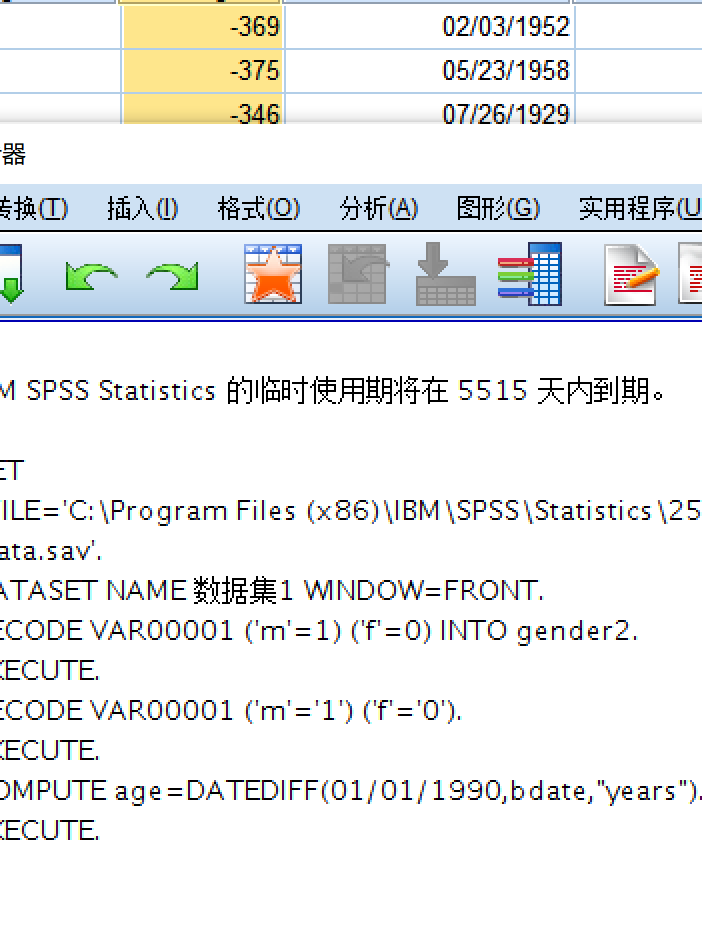Click the orange star Go to Data icon
The width and height of the screenshot is (702, 933).
click(x=273, y=274)
